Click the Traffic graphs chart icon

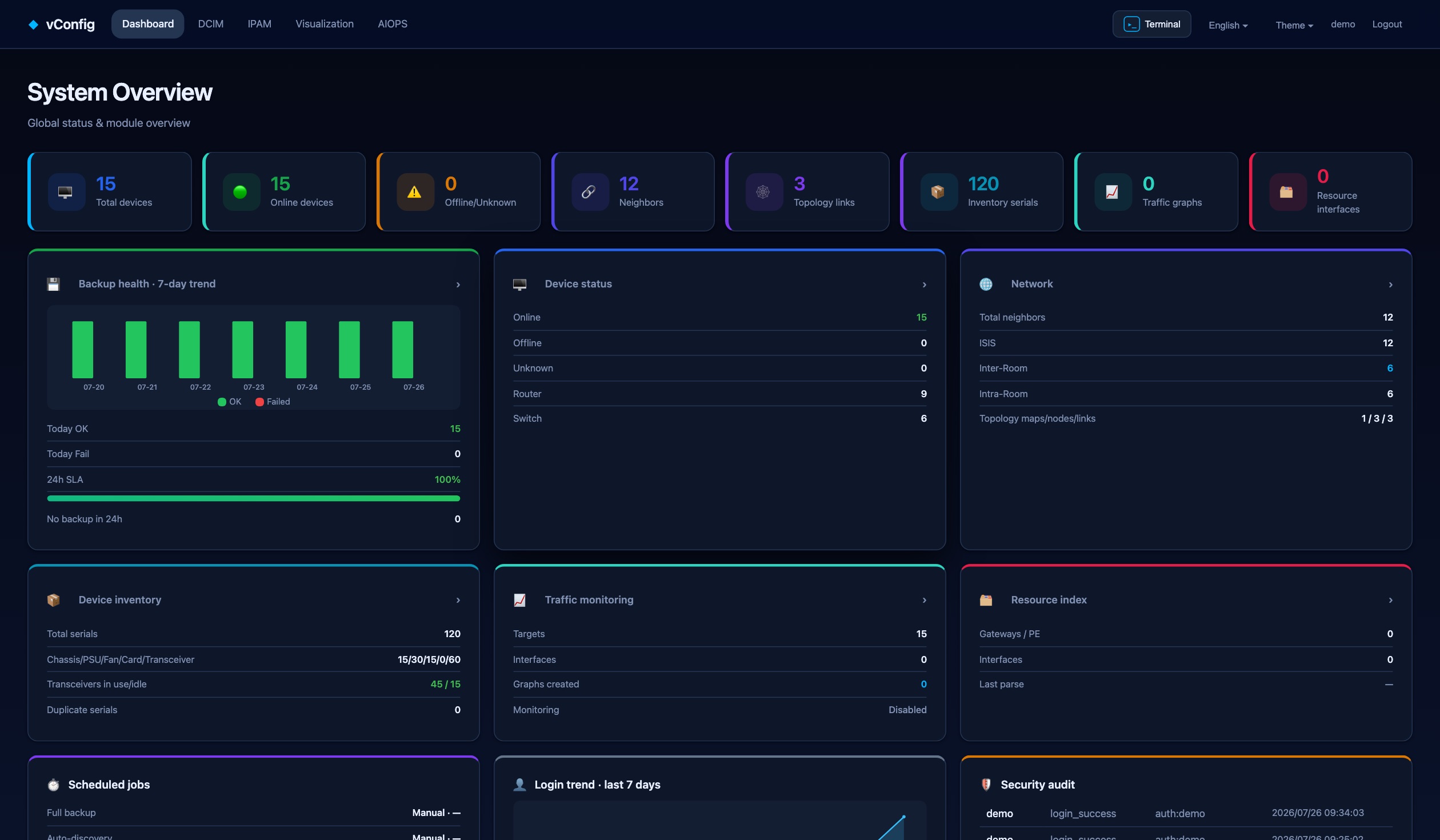pyautogui.click(x=1113, y=192)
